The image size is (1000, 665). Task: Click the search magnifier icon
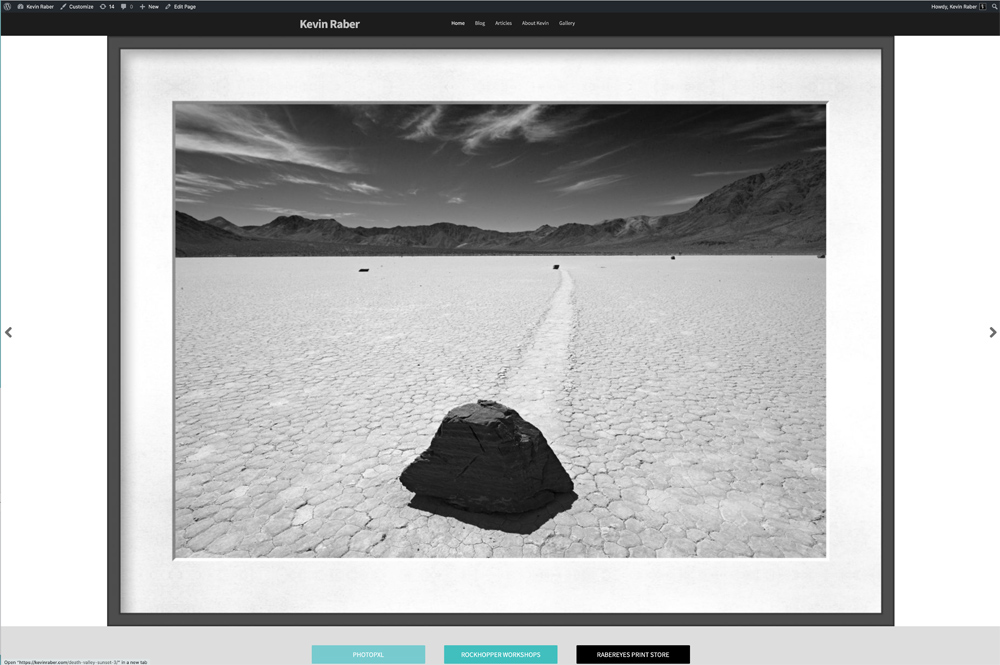click(995, 6)
